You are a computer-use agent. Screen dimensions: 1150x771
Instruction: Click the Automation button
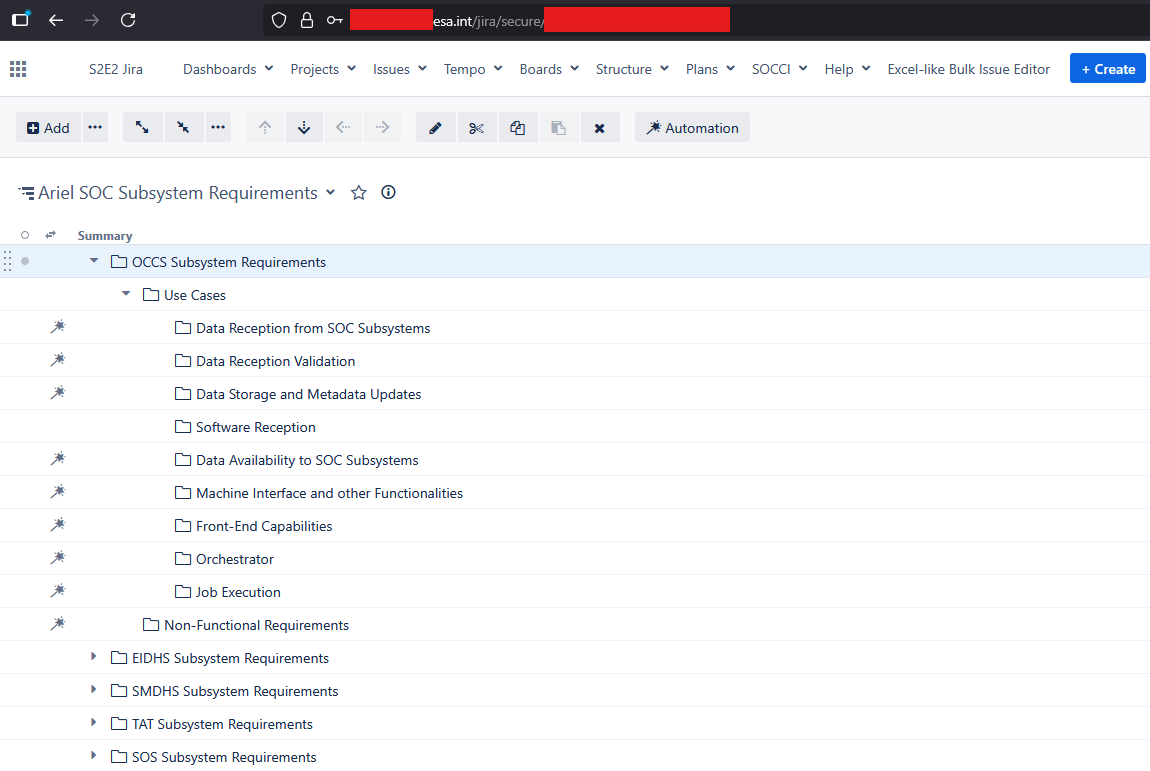click(692, 128)
